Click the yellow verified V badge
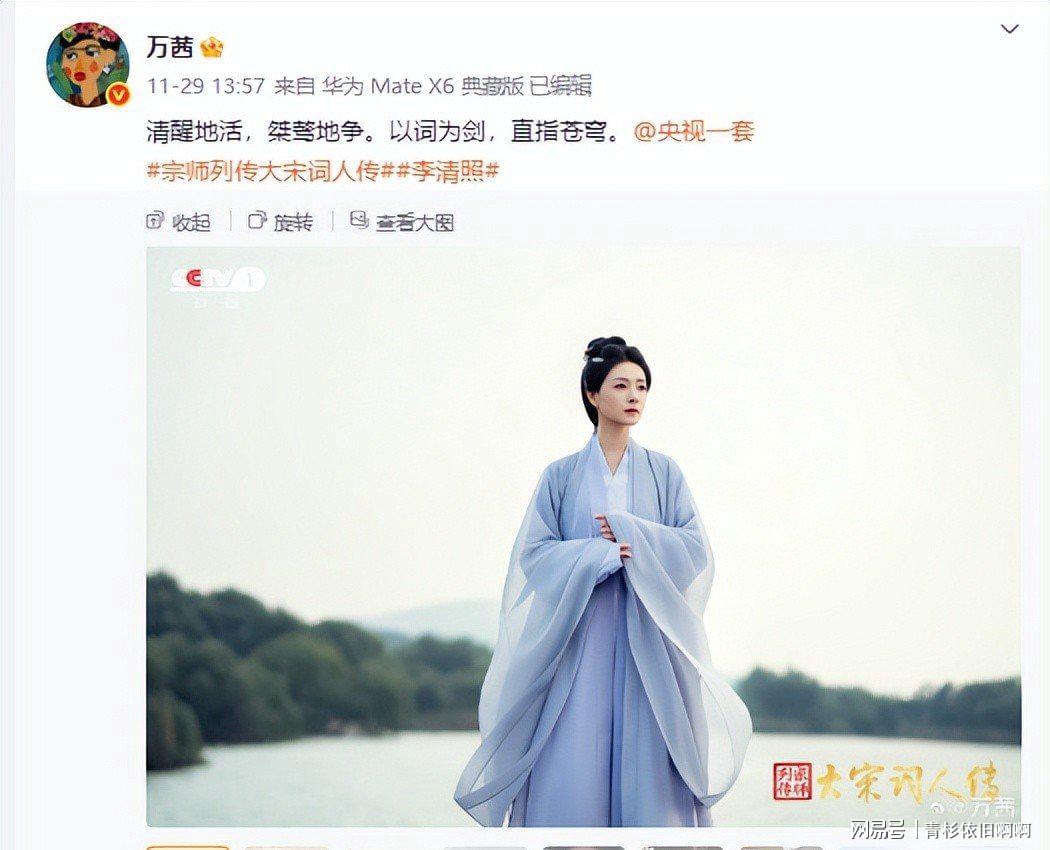Viewport: 1050px width, 850px height. pos(119,96)
